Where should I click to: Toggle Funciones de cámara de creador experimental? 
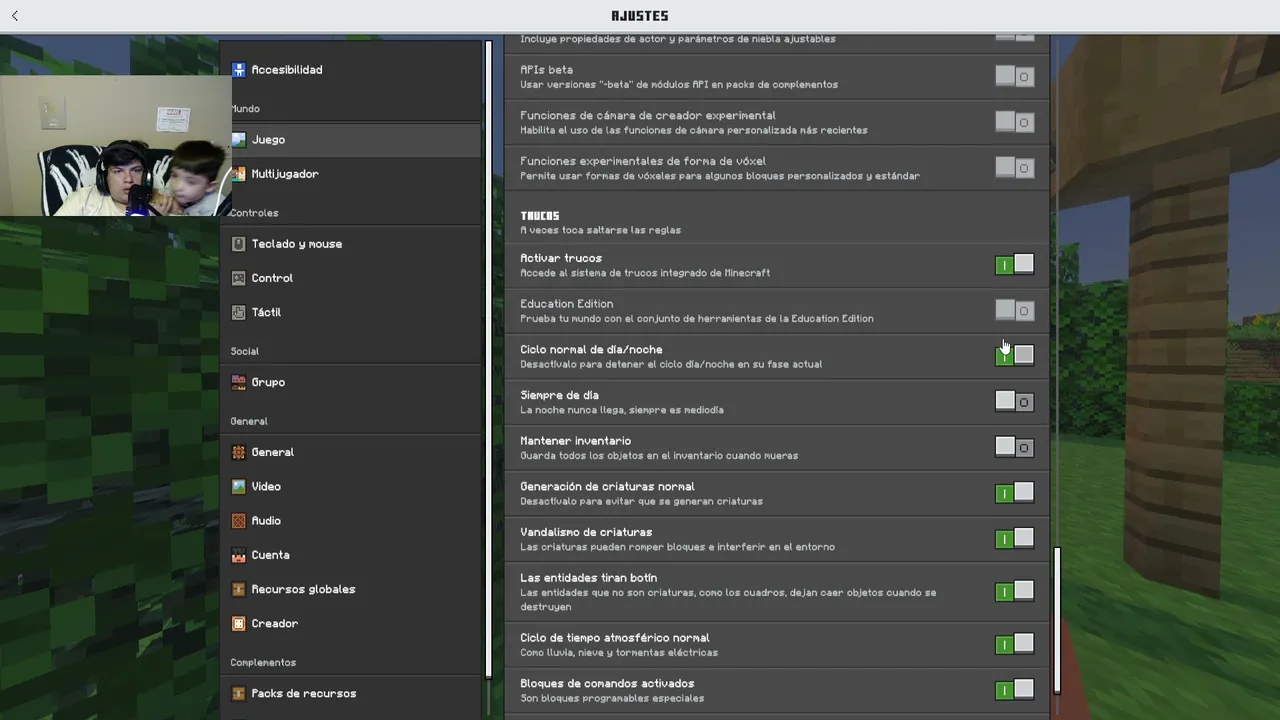pos(1014,122)
